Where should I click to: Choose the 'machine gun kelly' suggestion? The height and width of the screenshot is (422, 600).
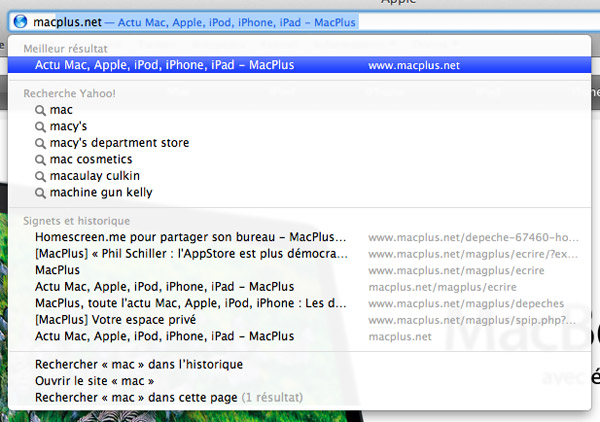click(x=300, y=192)
